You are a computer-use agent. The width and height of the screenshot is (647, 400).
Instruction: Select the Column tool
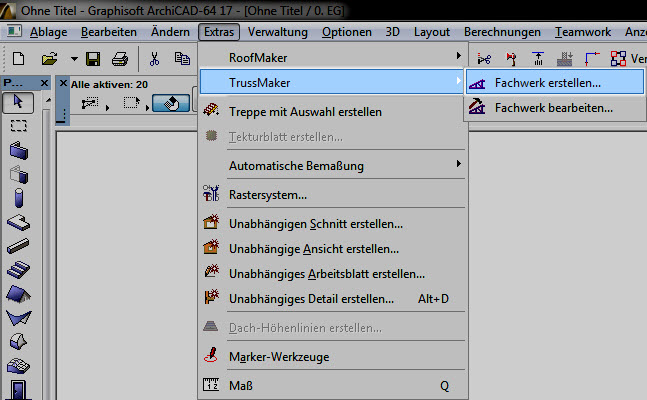tap(19, 198)
